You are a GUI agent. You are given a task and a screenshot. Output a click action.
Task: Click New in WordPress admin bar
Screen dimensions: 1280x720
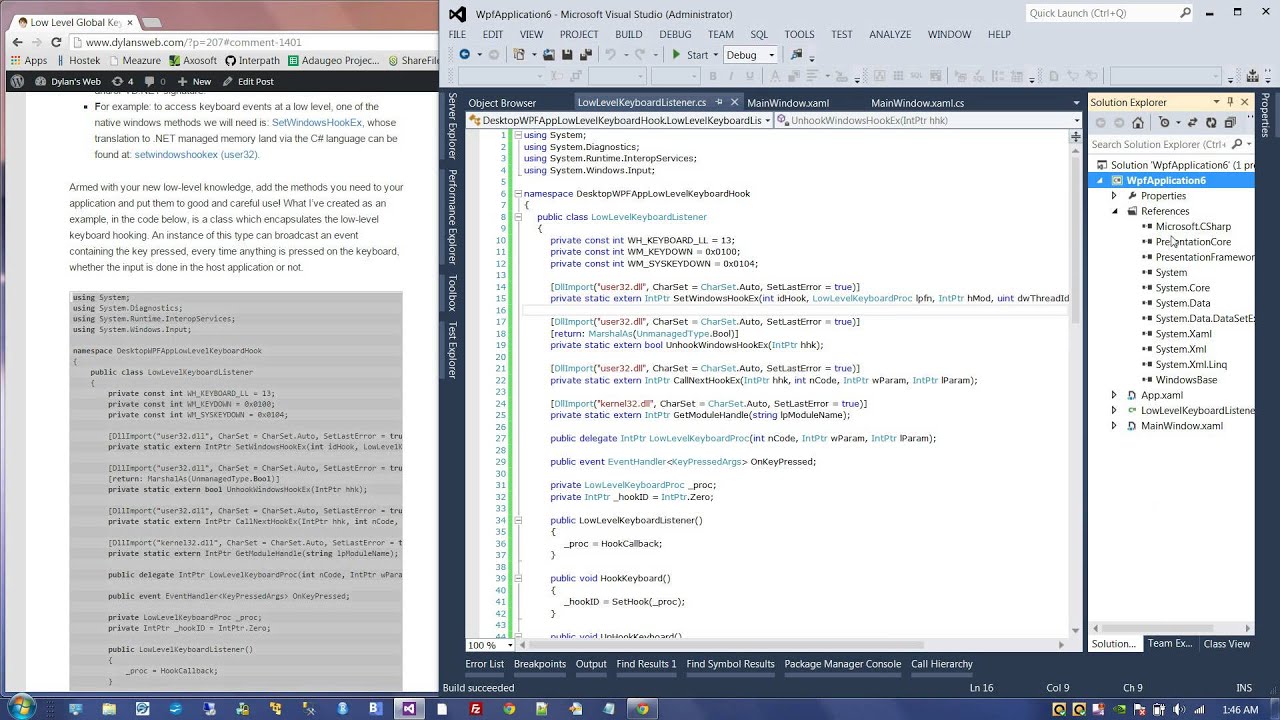[194, 82]
